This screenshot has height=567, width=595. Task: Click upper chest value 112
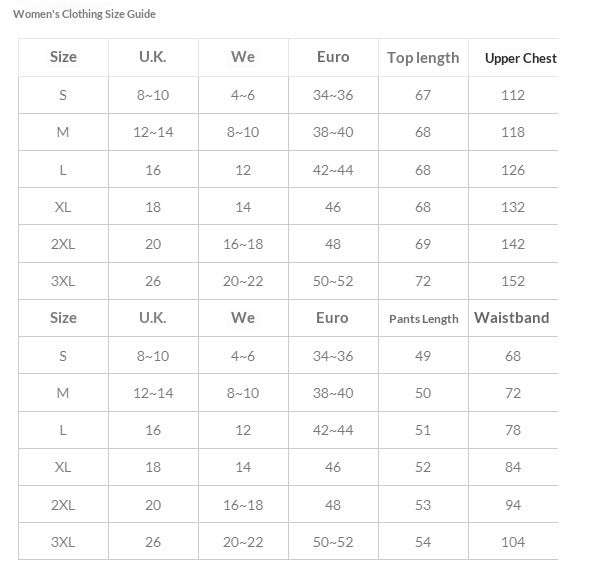513,95
